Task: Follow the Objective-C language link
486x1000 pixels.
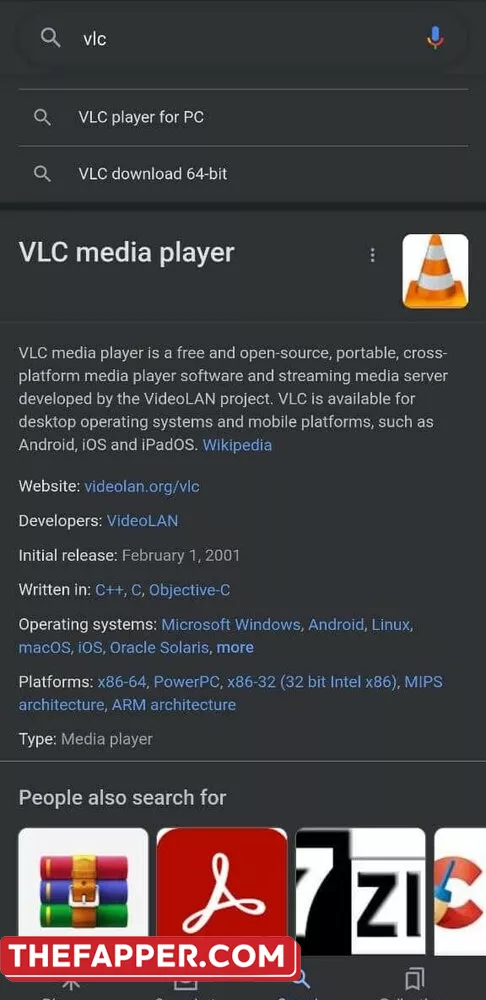Action: [x=189, y=590]
